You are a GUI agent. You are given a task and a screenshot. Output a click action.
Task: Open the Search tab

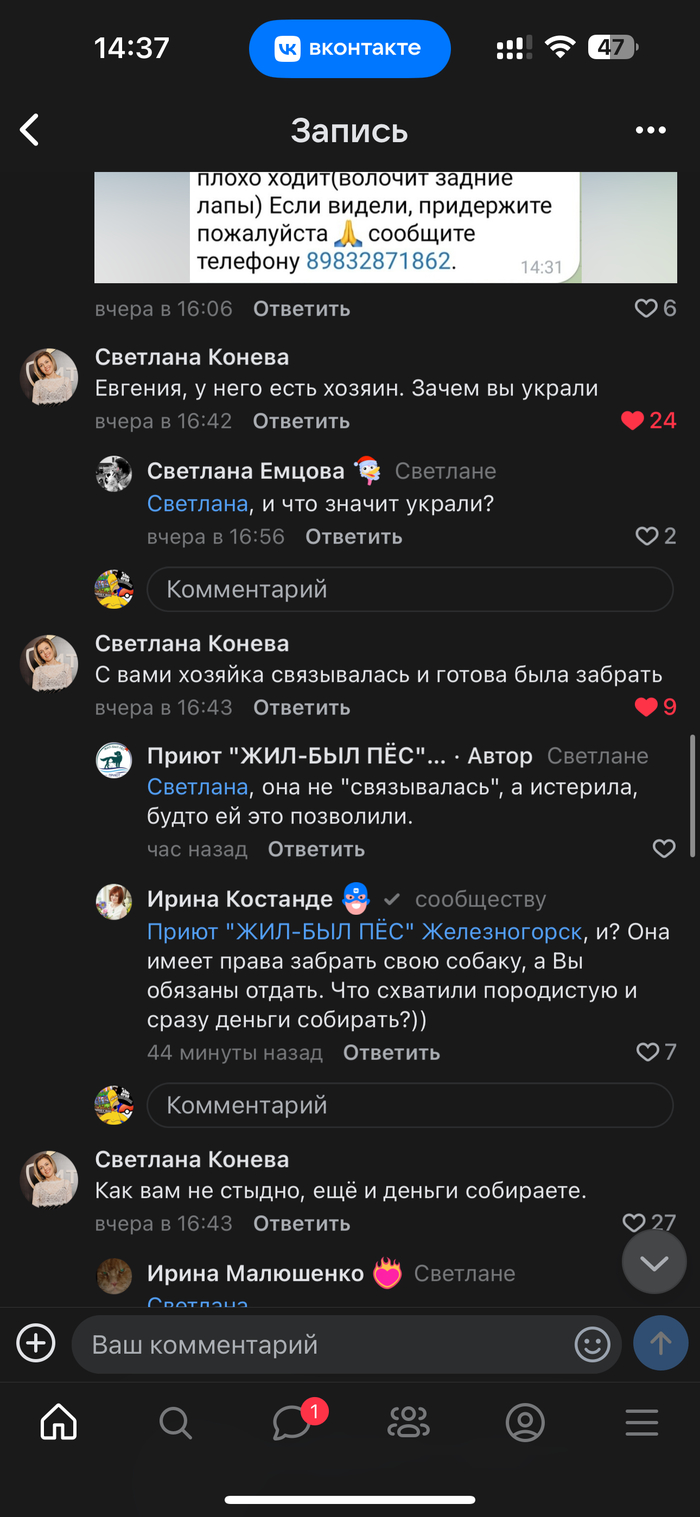tap(175, 1422)
